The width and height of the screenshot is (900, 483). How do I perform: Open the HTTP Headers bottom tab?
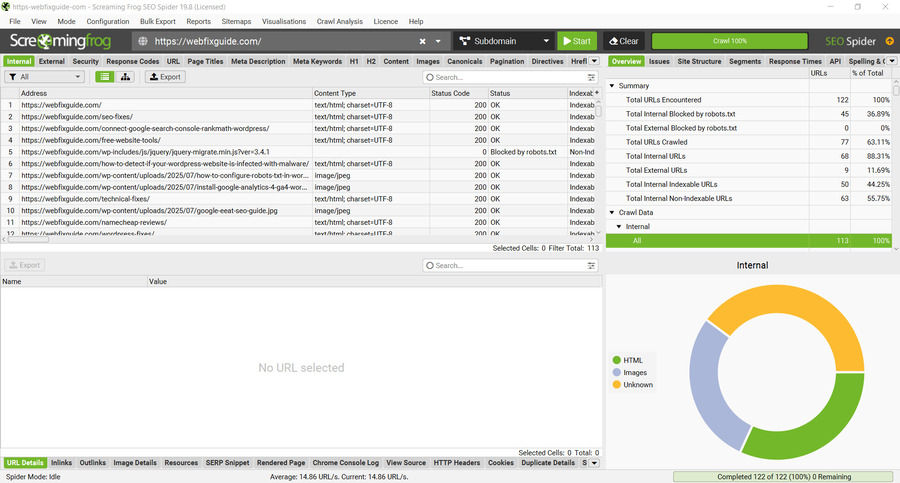coord(457,462)
